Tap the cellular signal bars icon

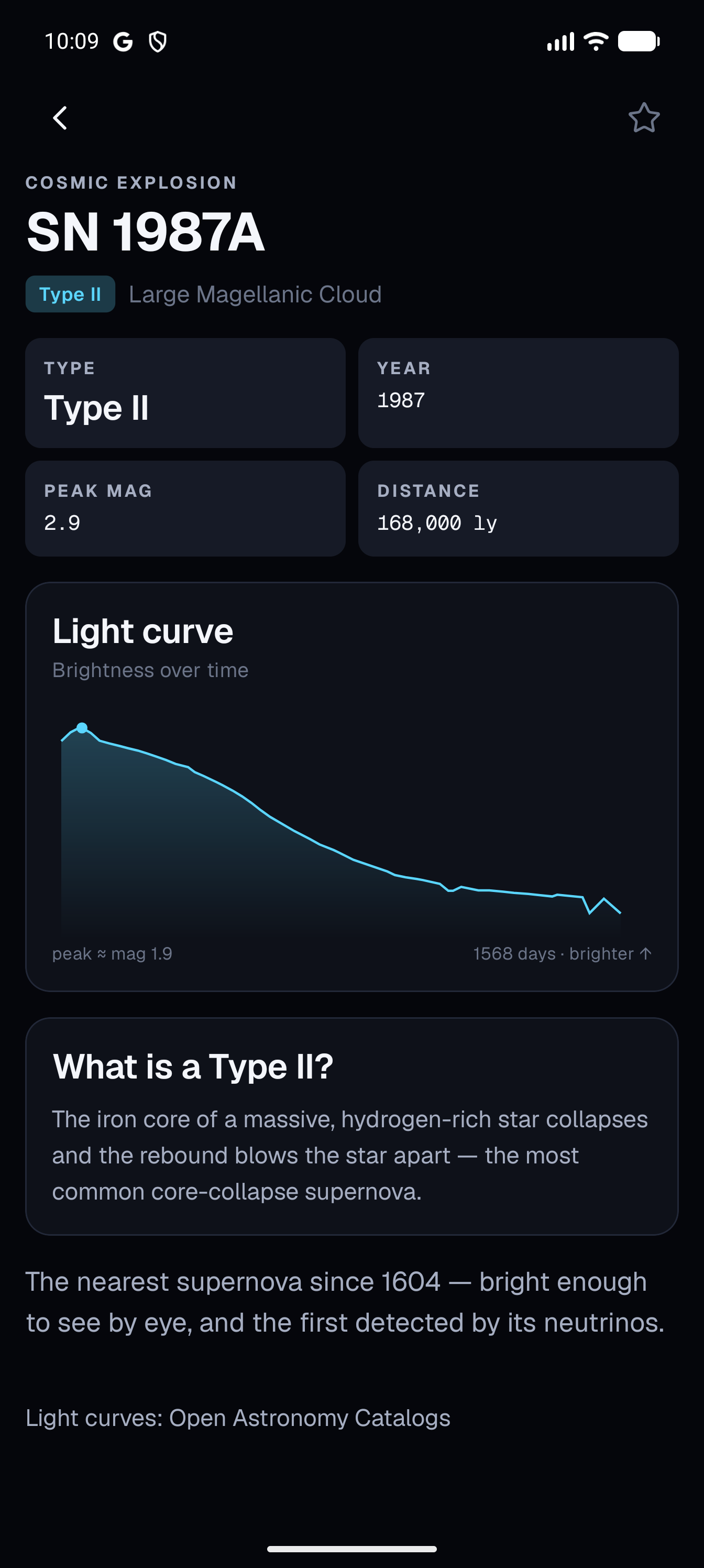[x=560, y=41]
